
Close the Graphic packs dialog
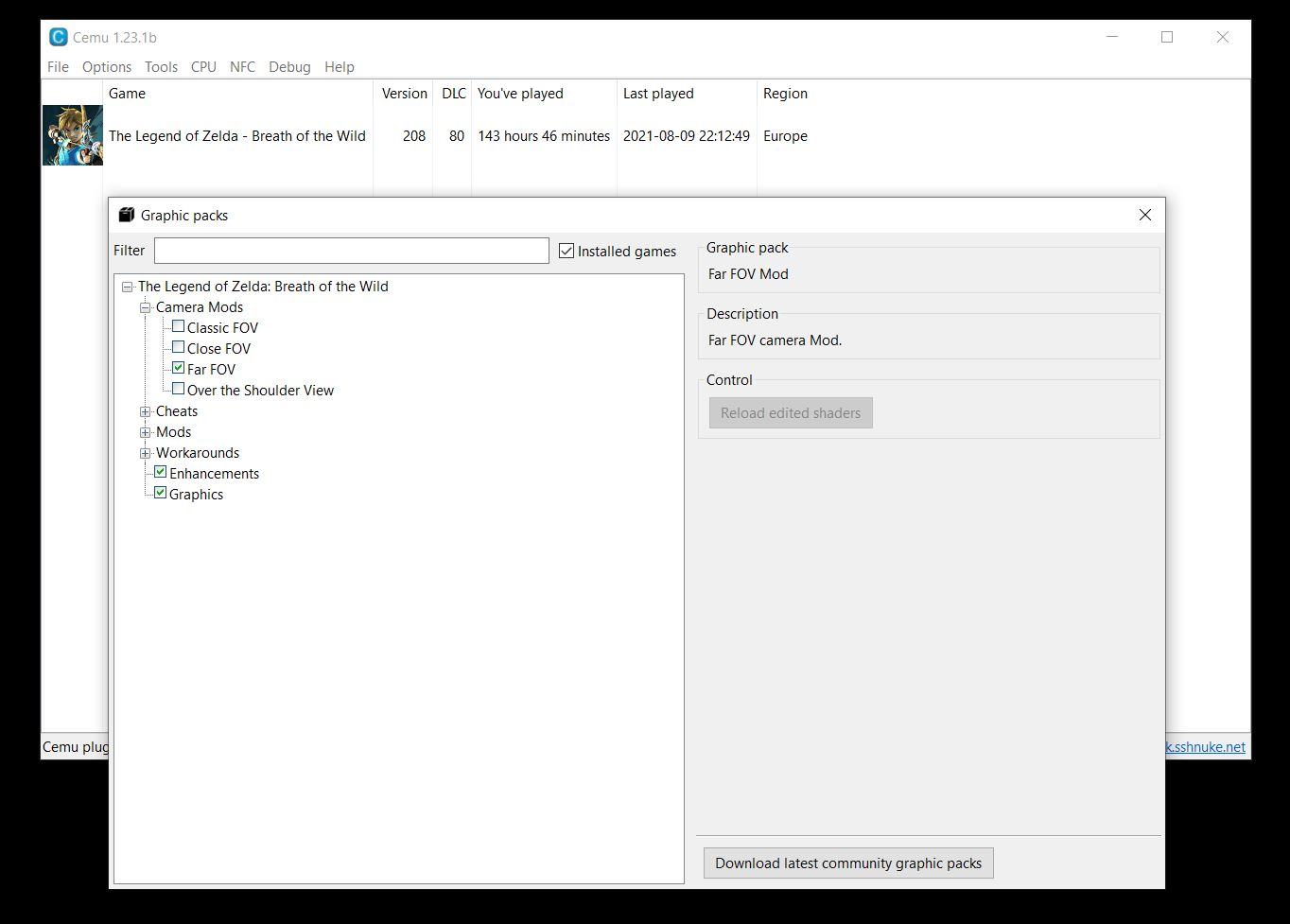(x=1145, y=215)
